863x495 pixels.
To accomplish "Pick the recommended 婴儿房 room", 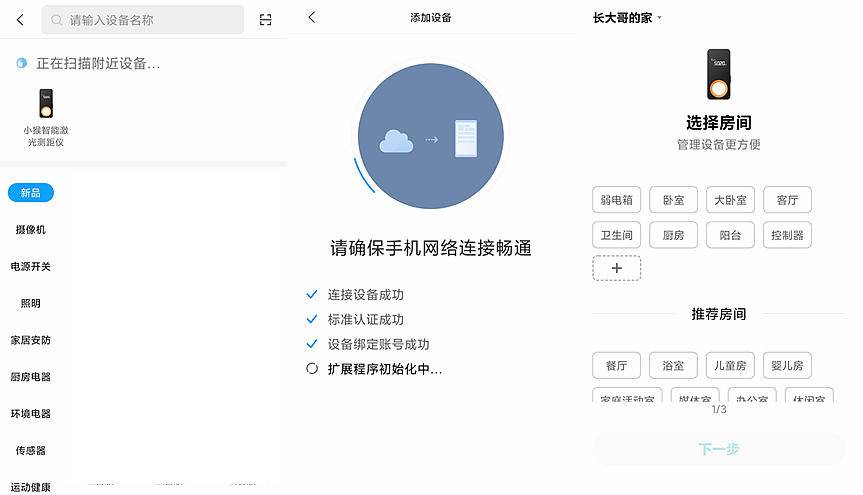I will (788, 366).
